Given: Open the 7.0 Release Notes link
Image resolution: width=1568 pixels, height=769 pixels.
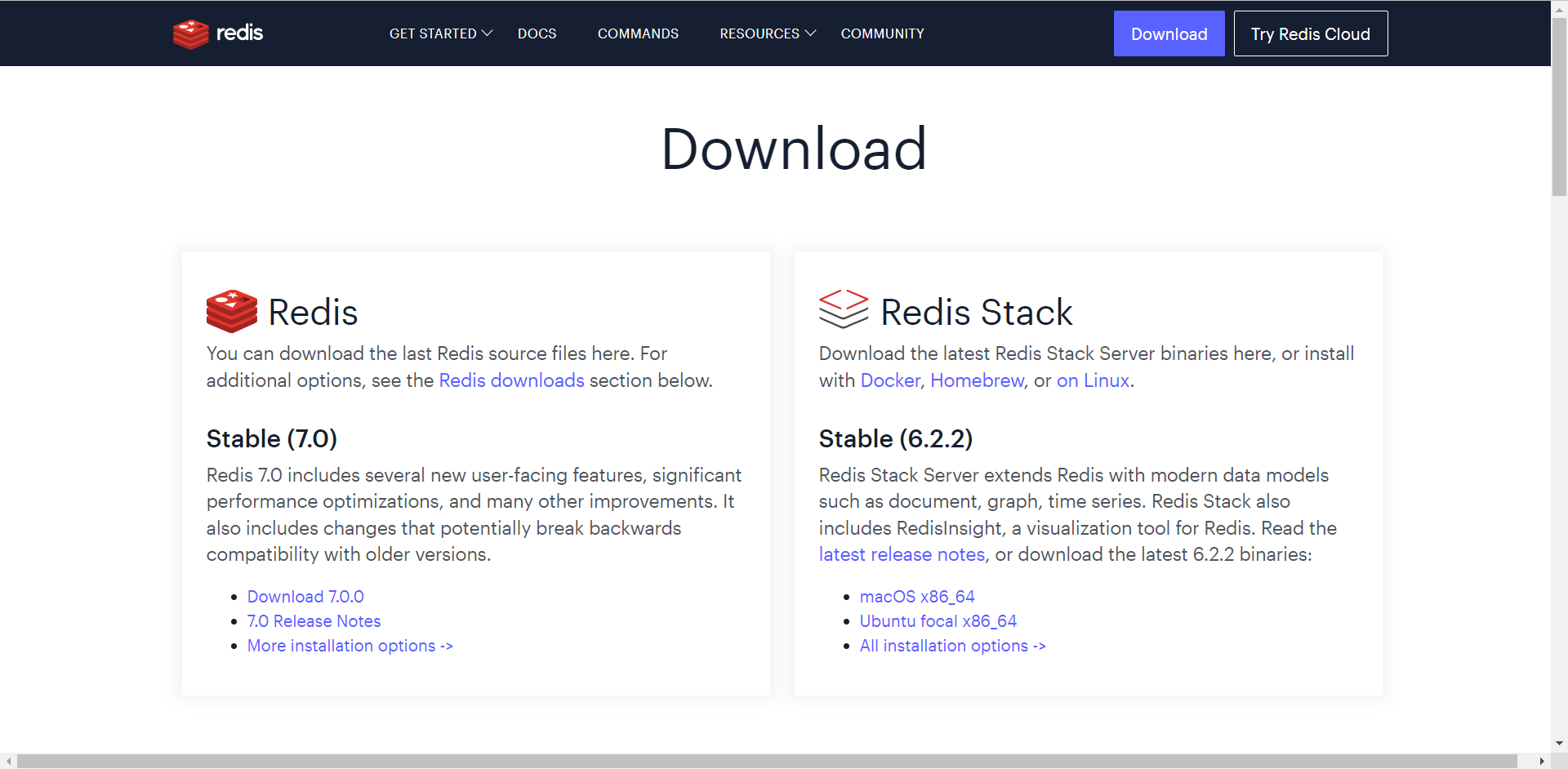Looking at the screenshot, I should click(x=314, y=621).
